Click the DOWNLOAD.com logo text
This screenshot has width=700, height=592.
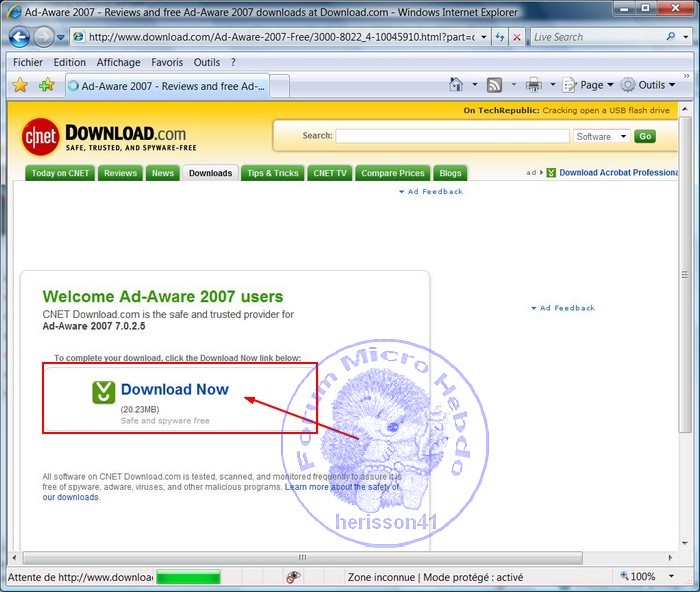pyautogui.click(x=125, y=133)
